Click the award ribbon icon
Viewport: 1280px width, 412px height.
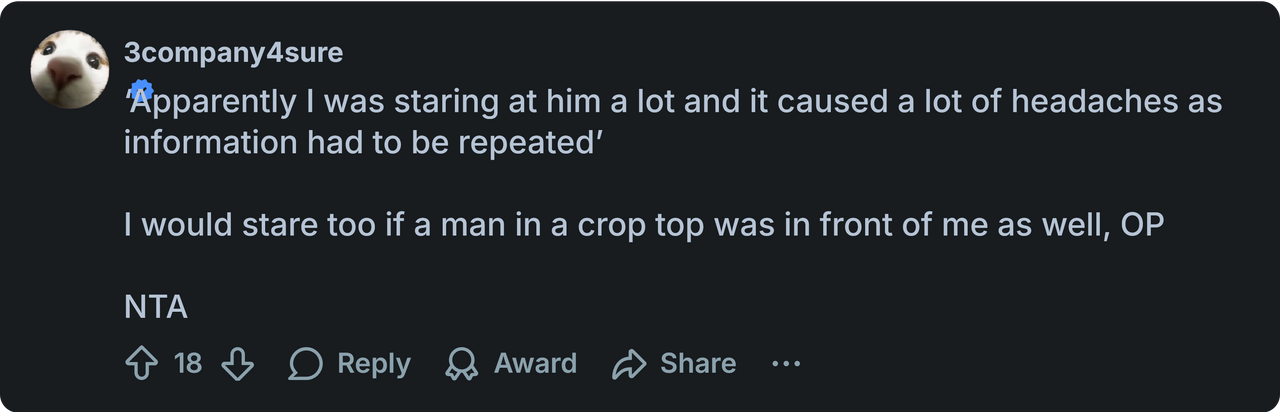pos(462,363)
